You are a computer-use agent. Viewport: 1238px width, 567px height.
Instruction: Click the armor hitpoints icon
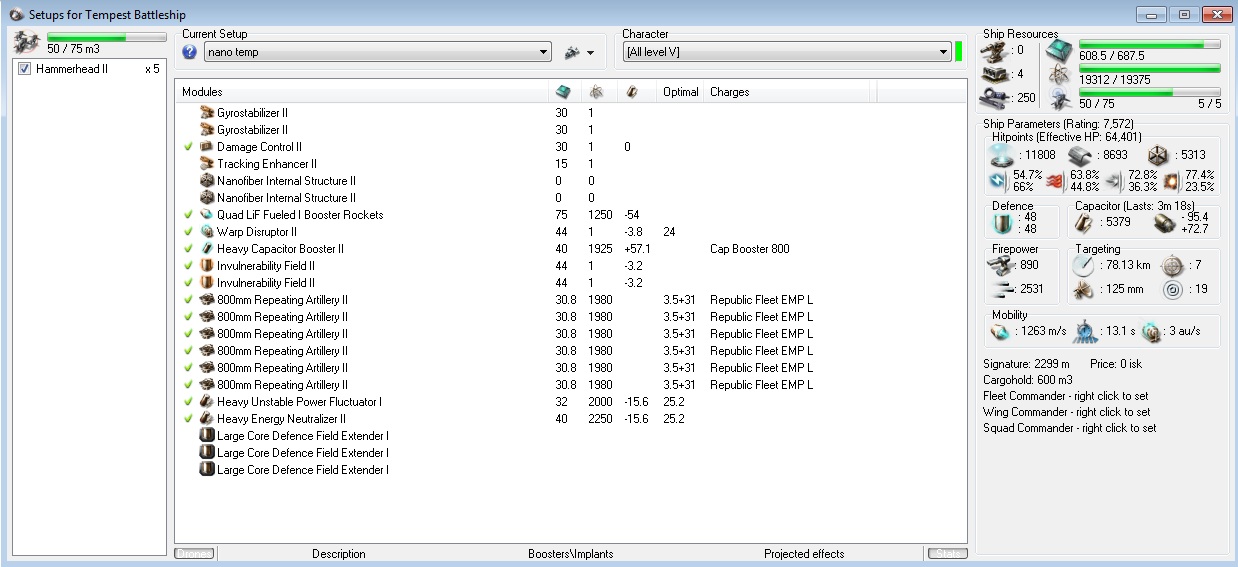click(x=1079, y=156)
